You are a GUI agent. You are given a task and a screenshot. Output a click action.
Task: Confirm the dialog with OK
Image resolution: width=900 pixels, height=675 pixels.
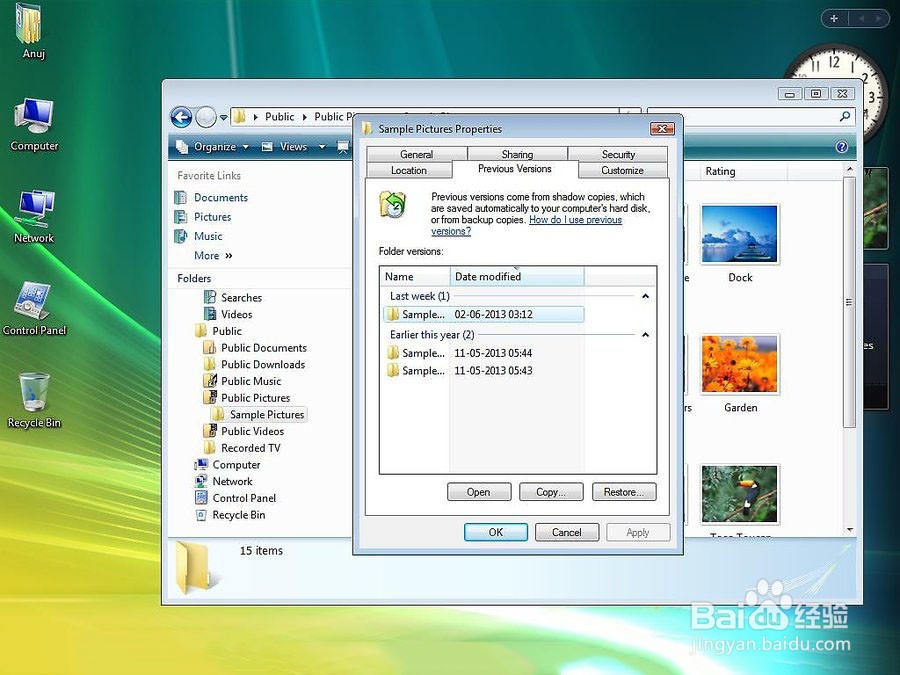coord(496,532)
